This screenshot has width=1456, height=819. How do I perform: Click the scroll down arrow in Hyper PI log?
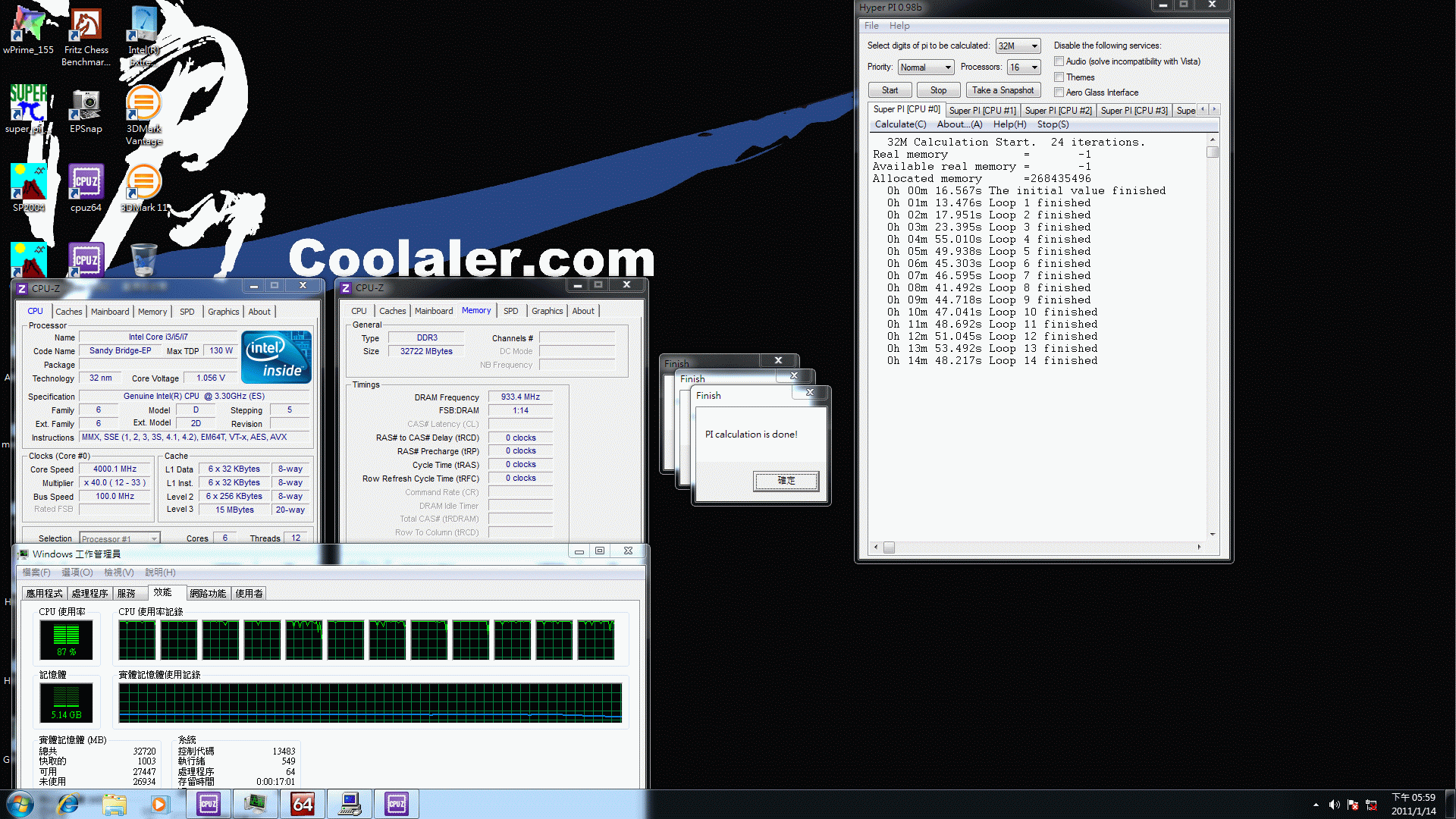click(x=1213, y=535)
